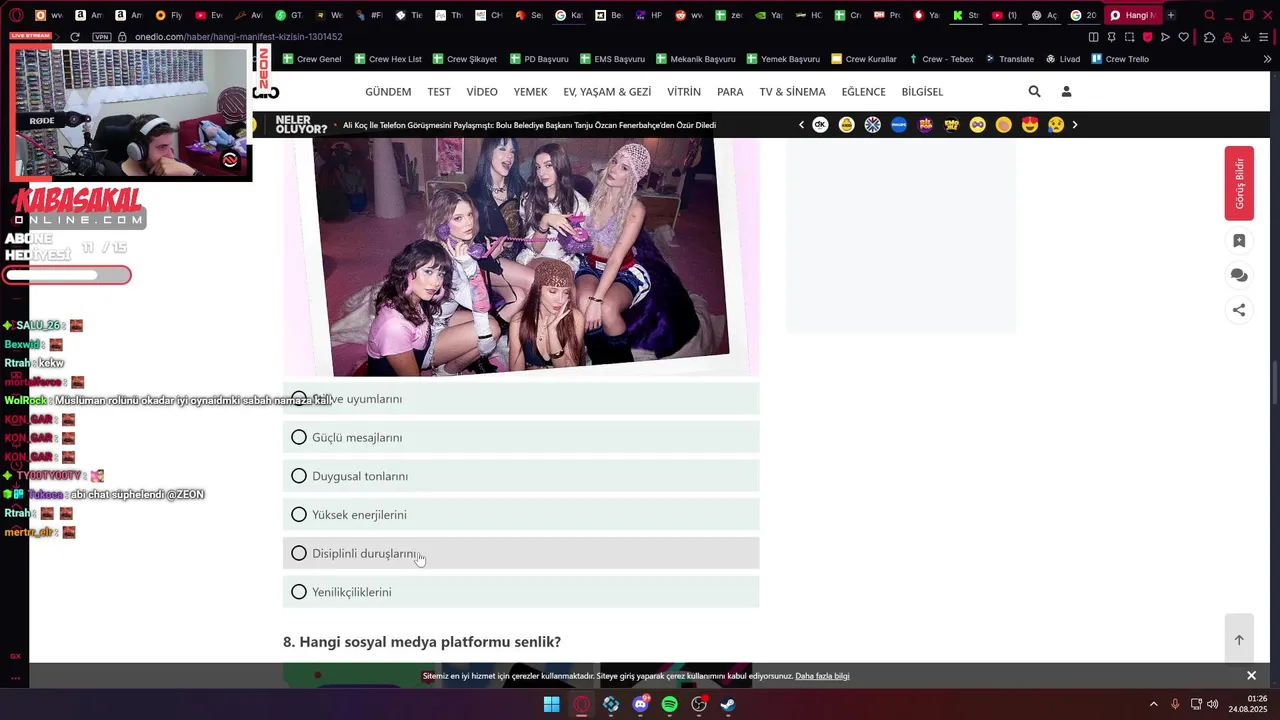Open Spotify from the taskbar
Image resolution: width=1280 pixels, height=720 pixels.
pos(670,705)
